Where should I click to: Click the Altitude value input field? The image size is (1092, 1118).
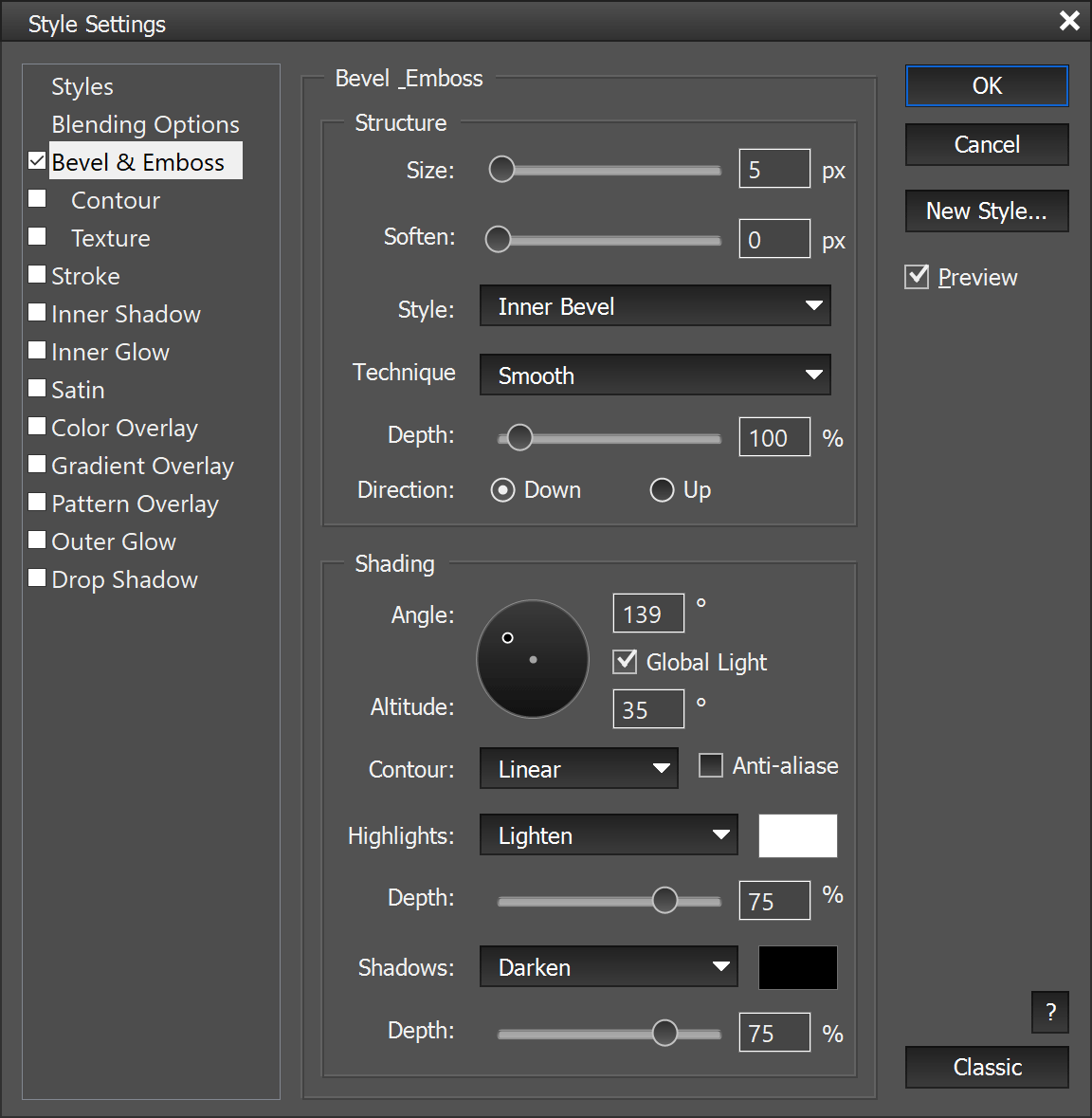coord(648,709)
